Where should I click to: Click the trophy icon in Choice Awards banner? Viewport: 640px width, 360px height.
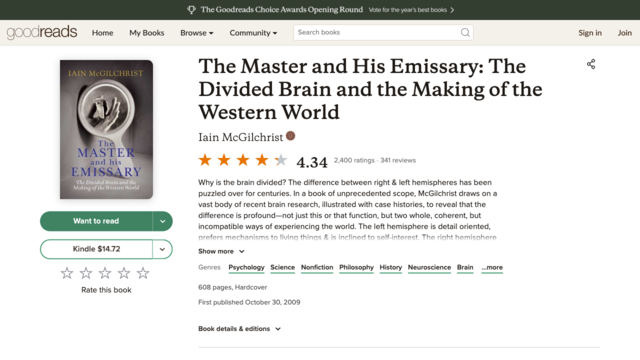click(x=191, y=10)
